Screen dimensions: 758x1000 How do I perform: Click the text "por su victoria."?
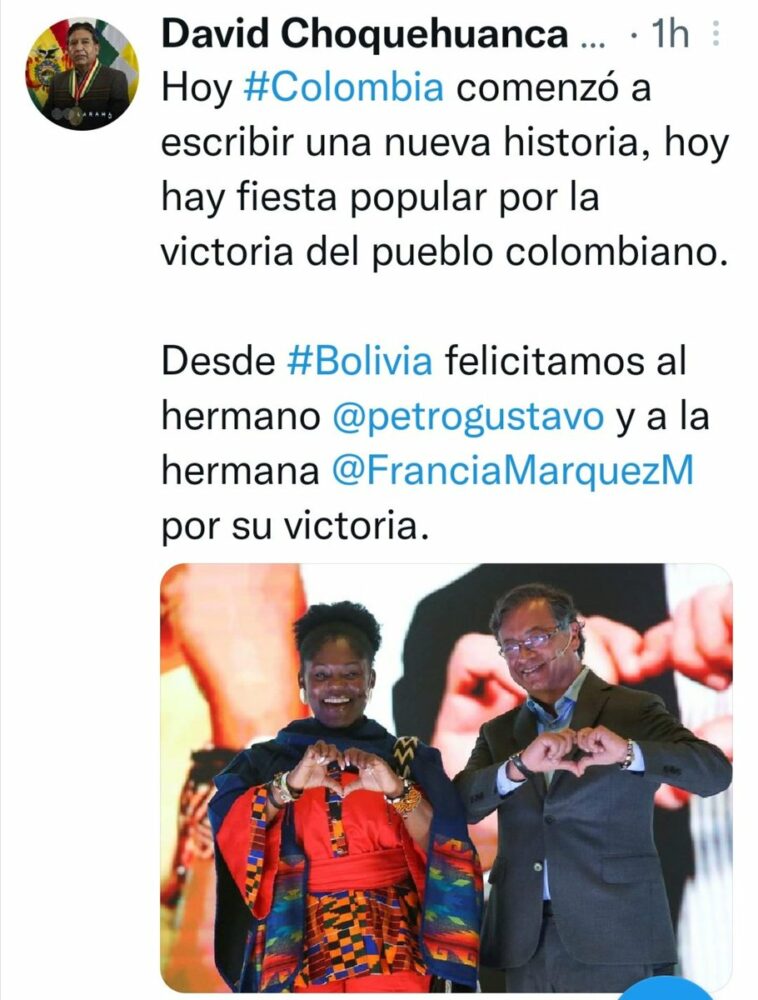point(294,527)
